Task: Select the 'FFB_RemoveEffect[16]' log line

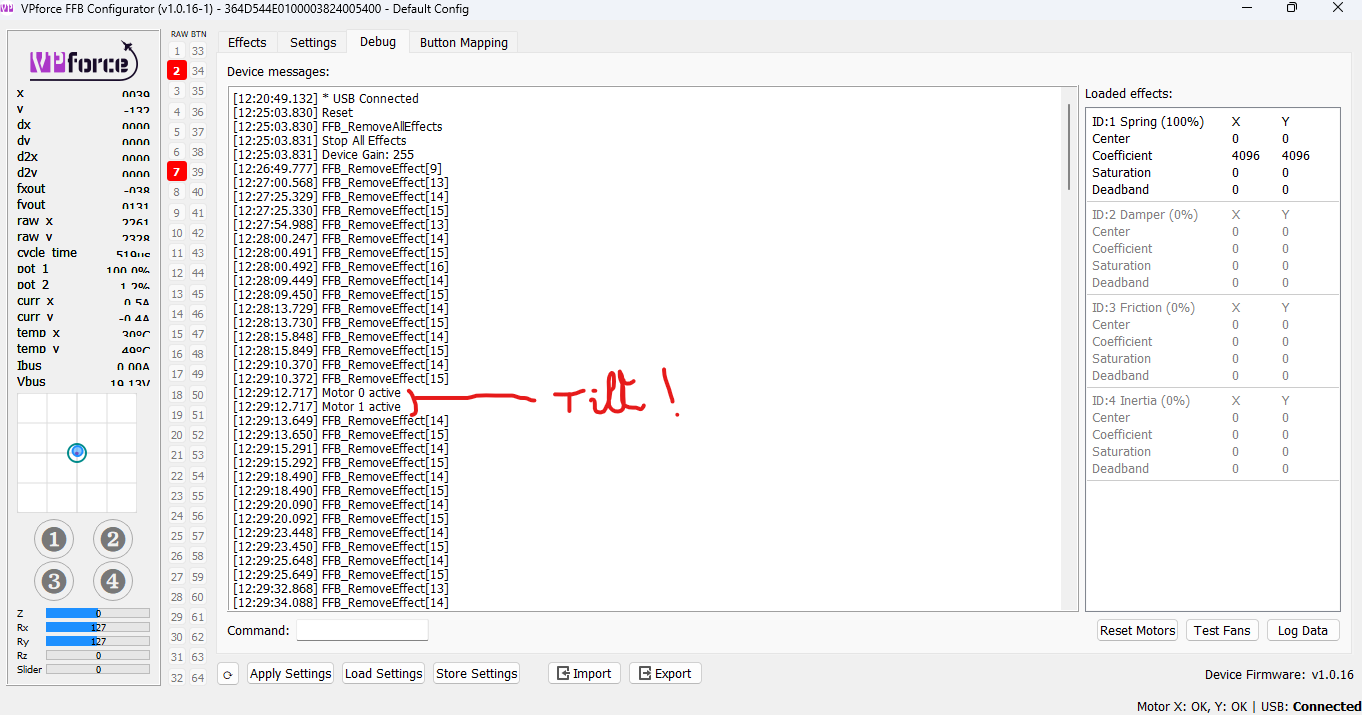Action: click(340, 266)
